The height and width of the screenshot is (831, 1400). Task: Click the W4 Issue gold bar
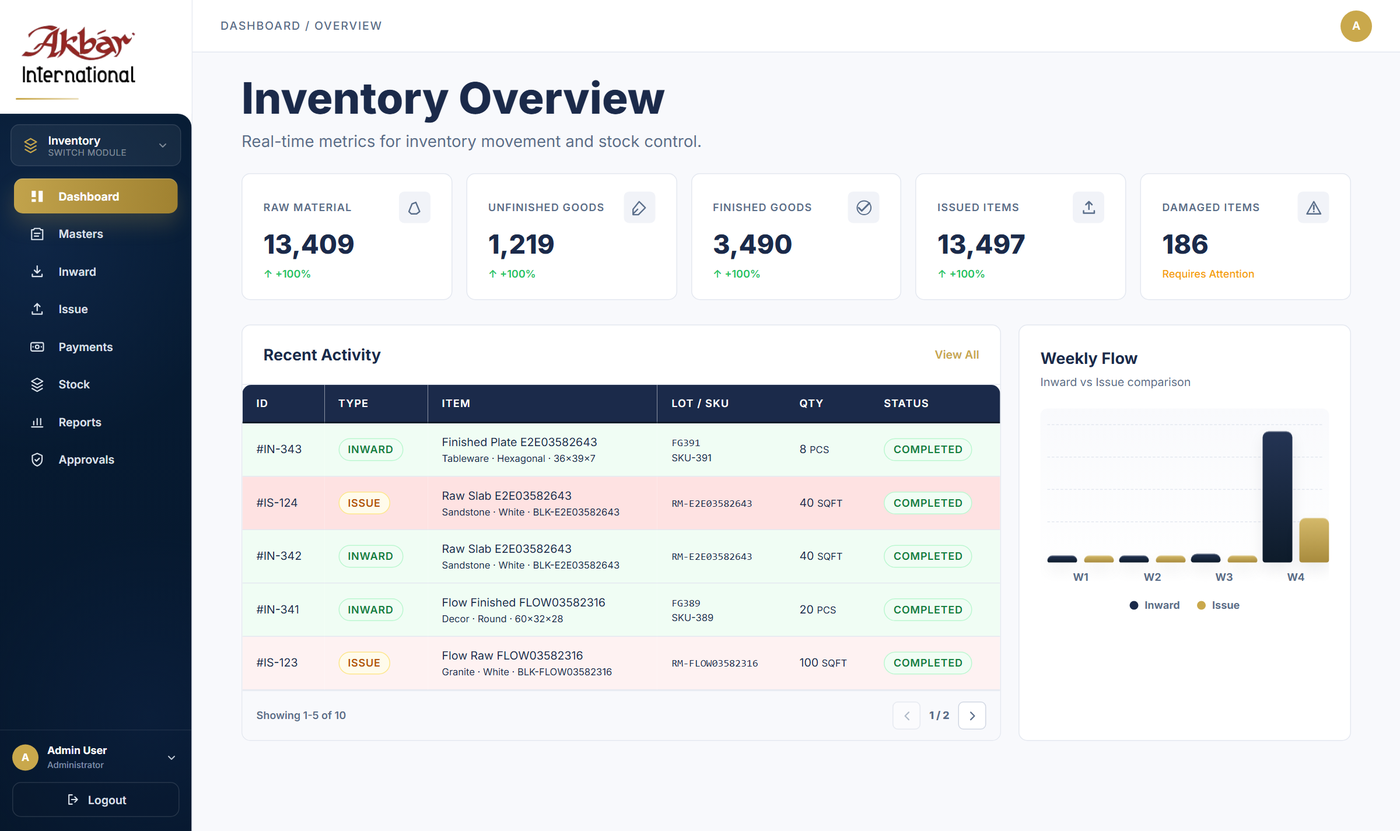pyautogui.click(x=1313, y=540)
